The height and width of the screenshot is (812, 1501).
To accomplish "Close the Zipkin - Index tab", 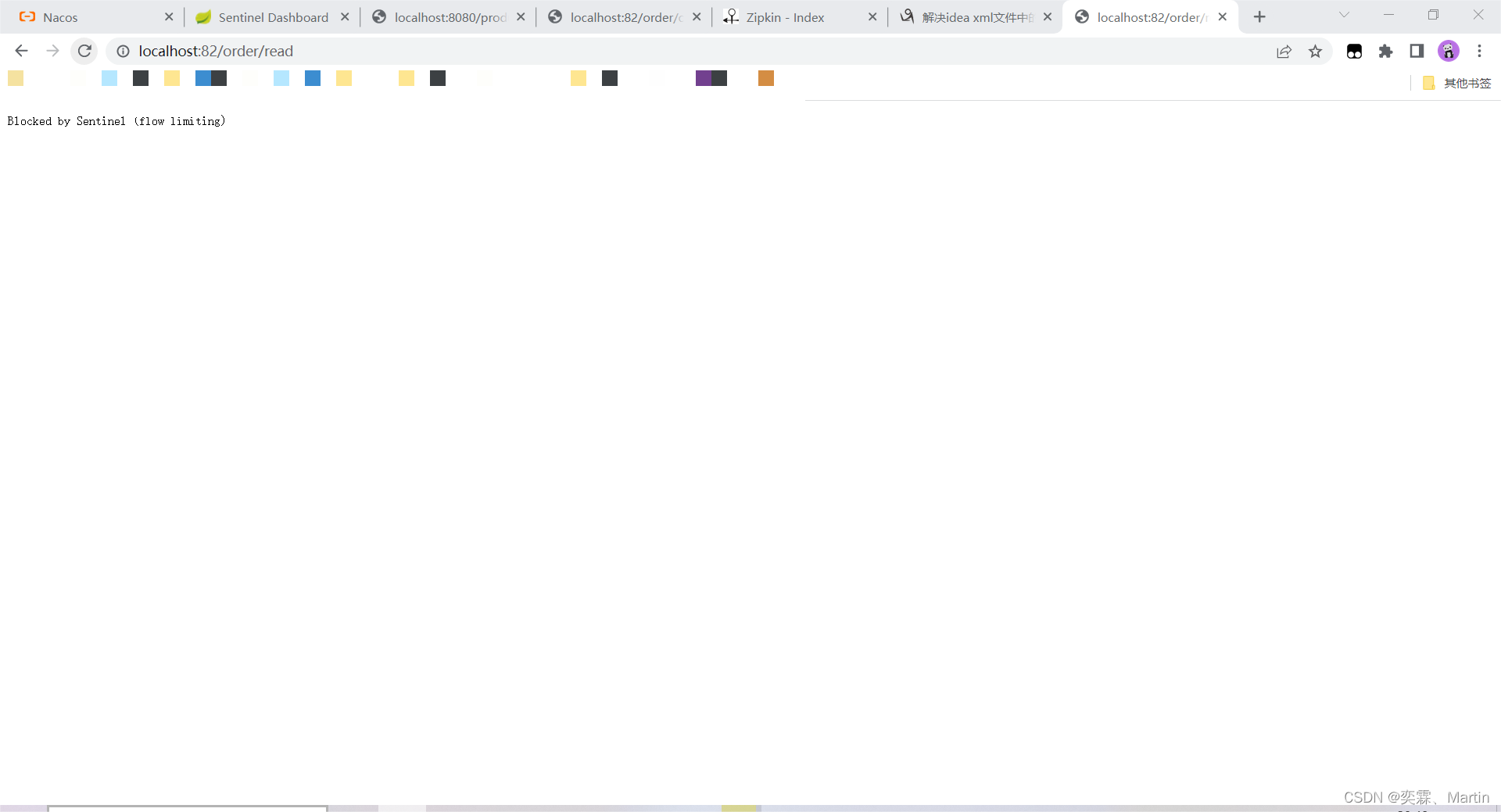I will pos(872,17).
